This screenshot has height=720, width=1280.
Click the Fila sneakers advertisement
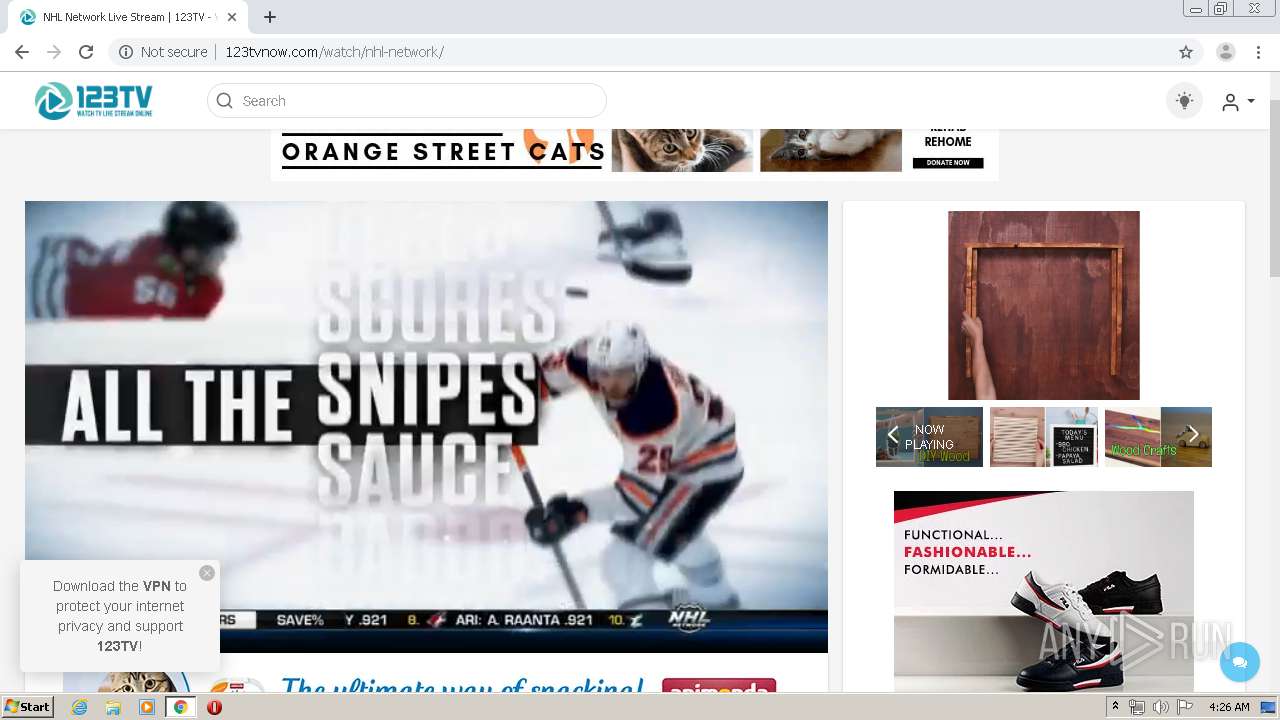1043,591
